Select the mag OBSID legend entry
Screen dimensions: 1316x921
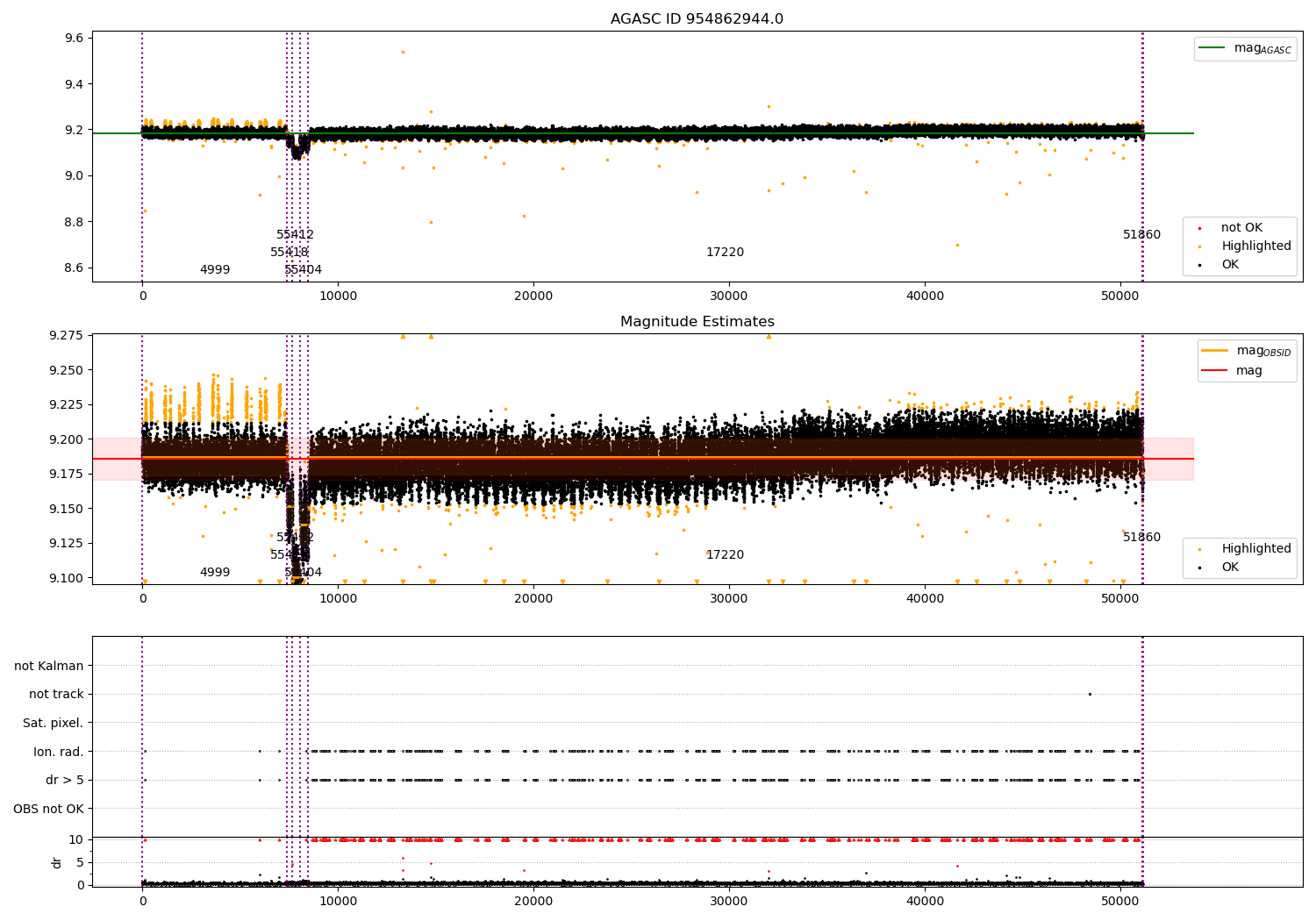click(x=1246, y=351)
